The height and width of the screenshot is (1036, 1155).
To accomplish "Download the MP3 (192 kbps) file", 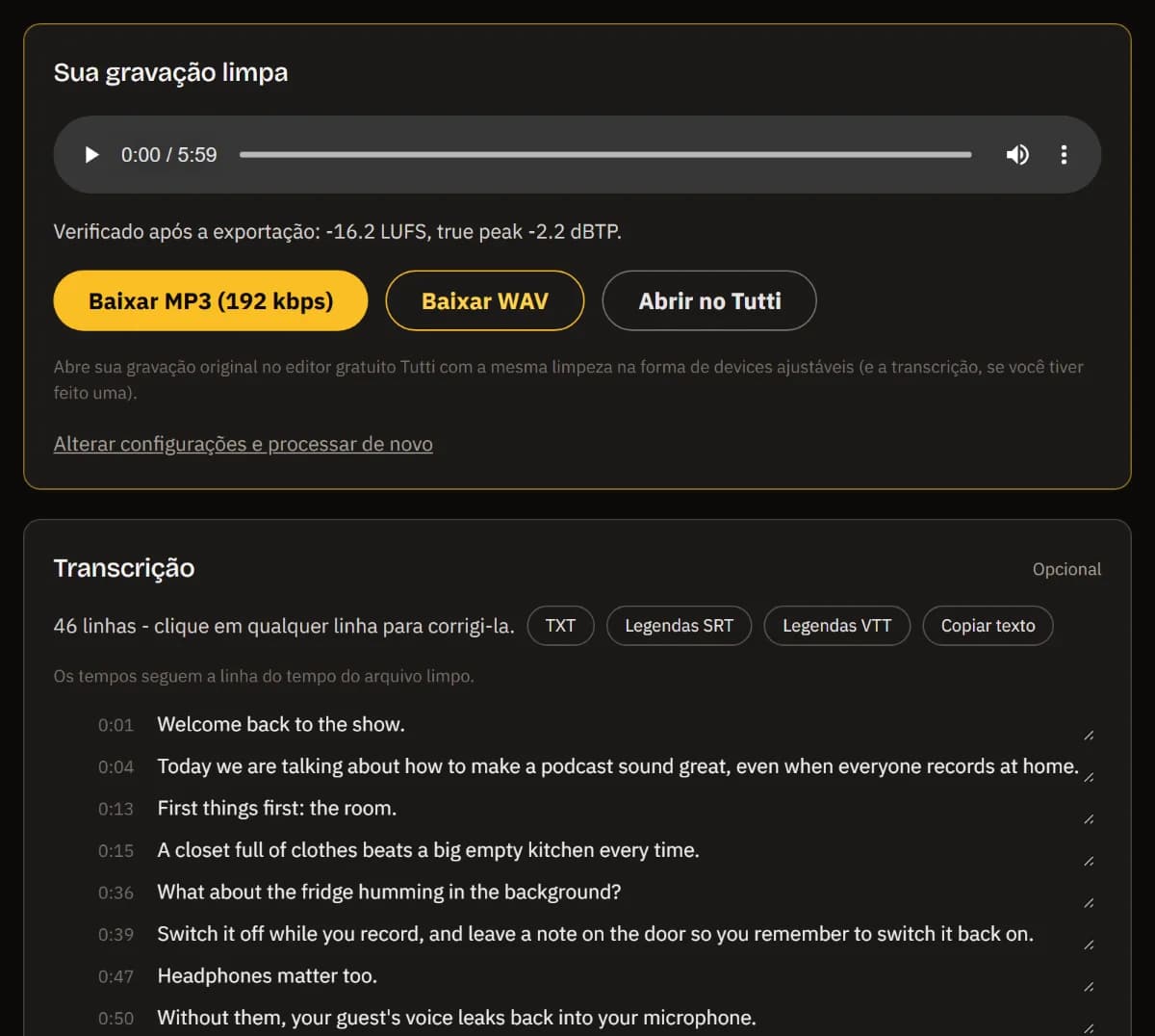I will tap(211, 300).
